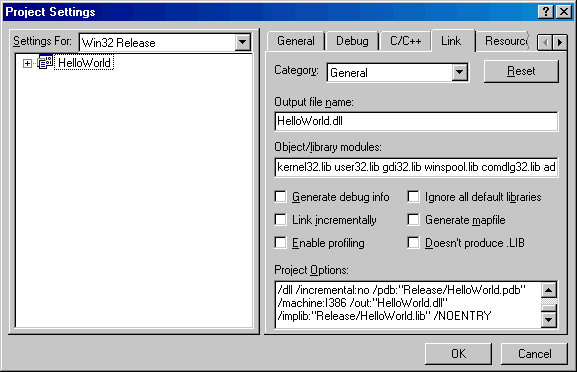Close the Project Settings dialog
Screen dimensions: 577x372
[x=563, y=12]
